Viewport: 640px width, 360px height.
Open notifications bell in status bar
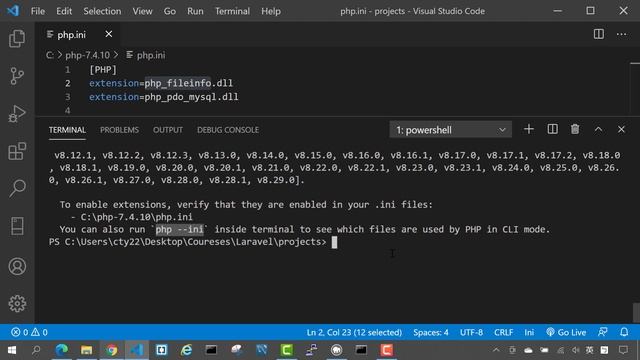[x=624, y=332]
